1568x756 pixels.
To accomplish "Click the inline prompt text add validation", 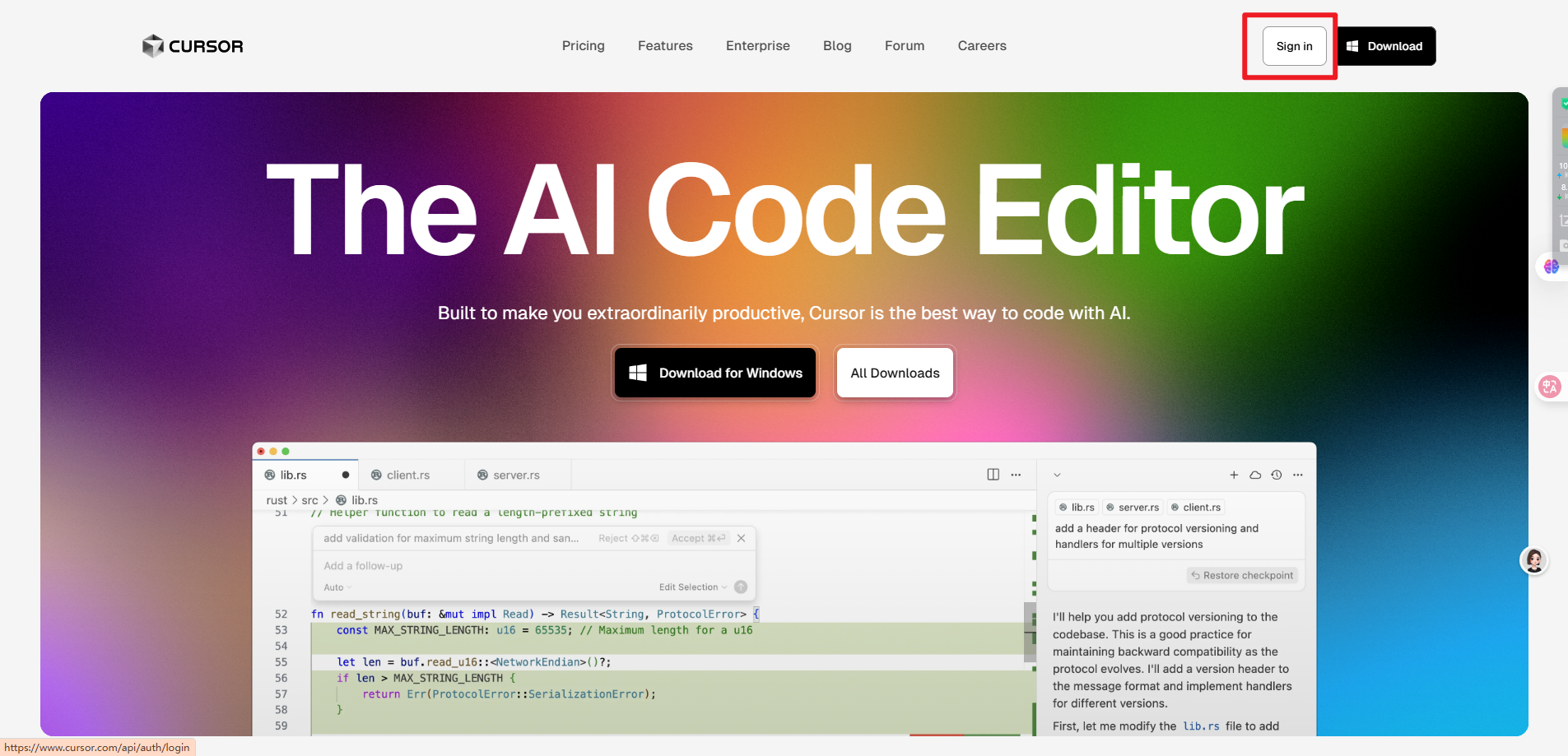I will pos(451,538).
